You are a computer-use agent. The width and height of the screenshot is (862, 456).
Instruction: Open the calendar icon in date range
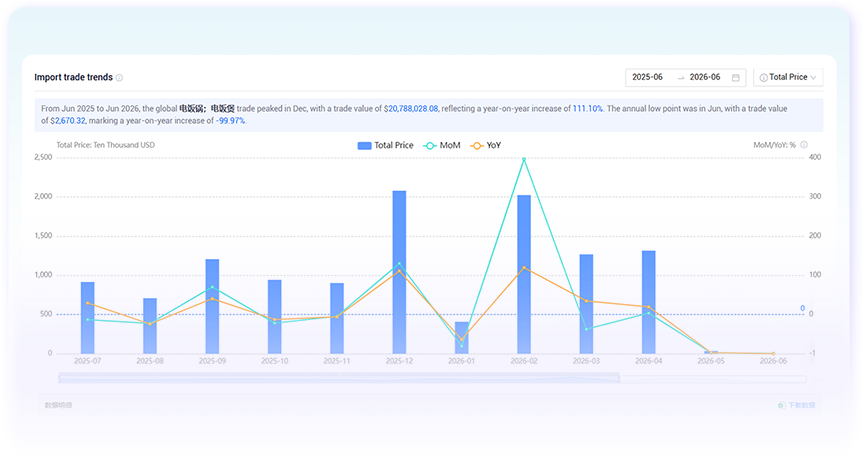[x=736, y=78]
